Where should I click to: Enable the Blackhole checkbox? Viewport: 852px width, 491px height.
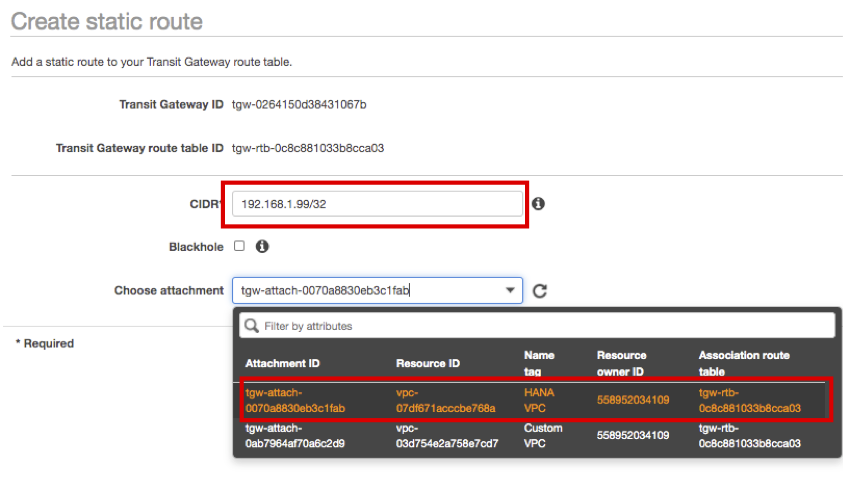pyautogui.click(x=239, y=246)
